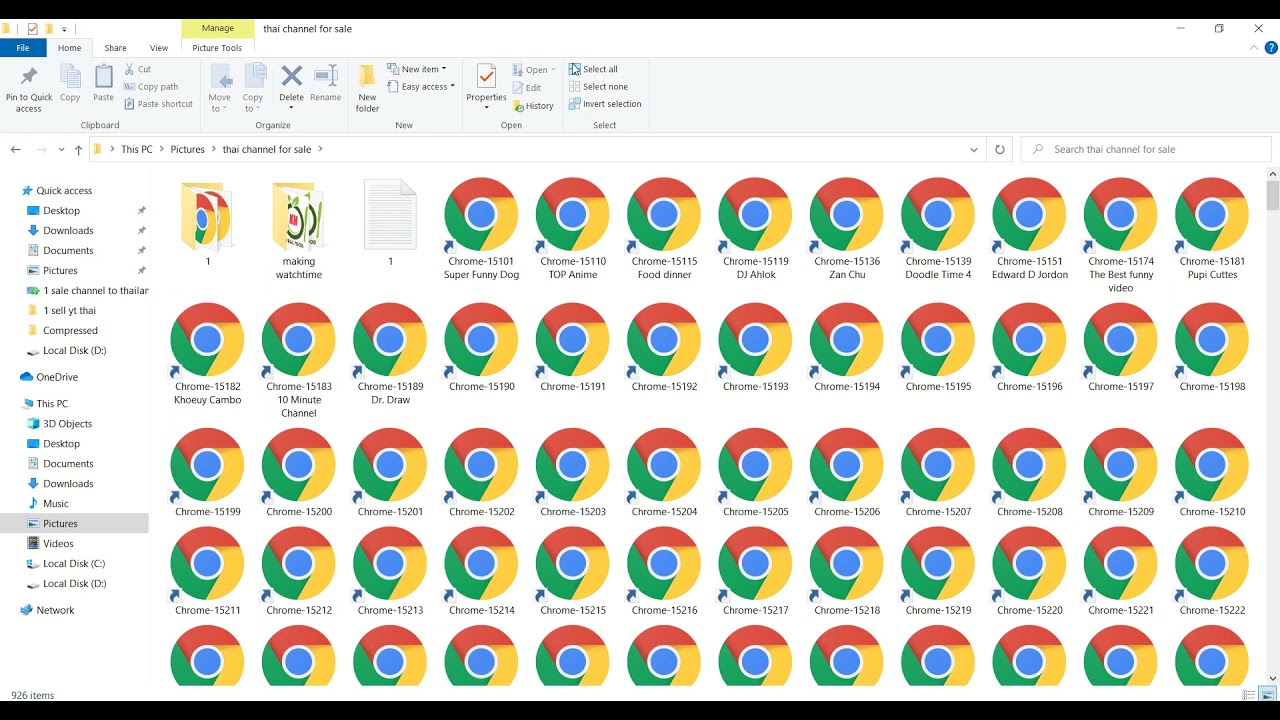Go up one folder level
This screenshot has height=720, width=1280.
point(78,149)
